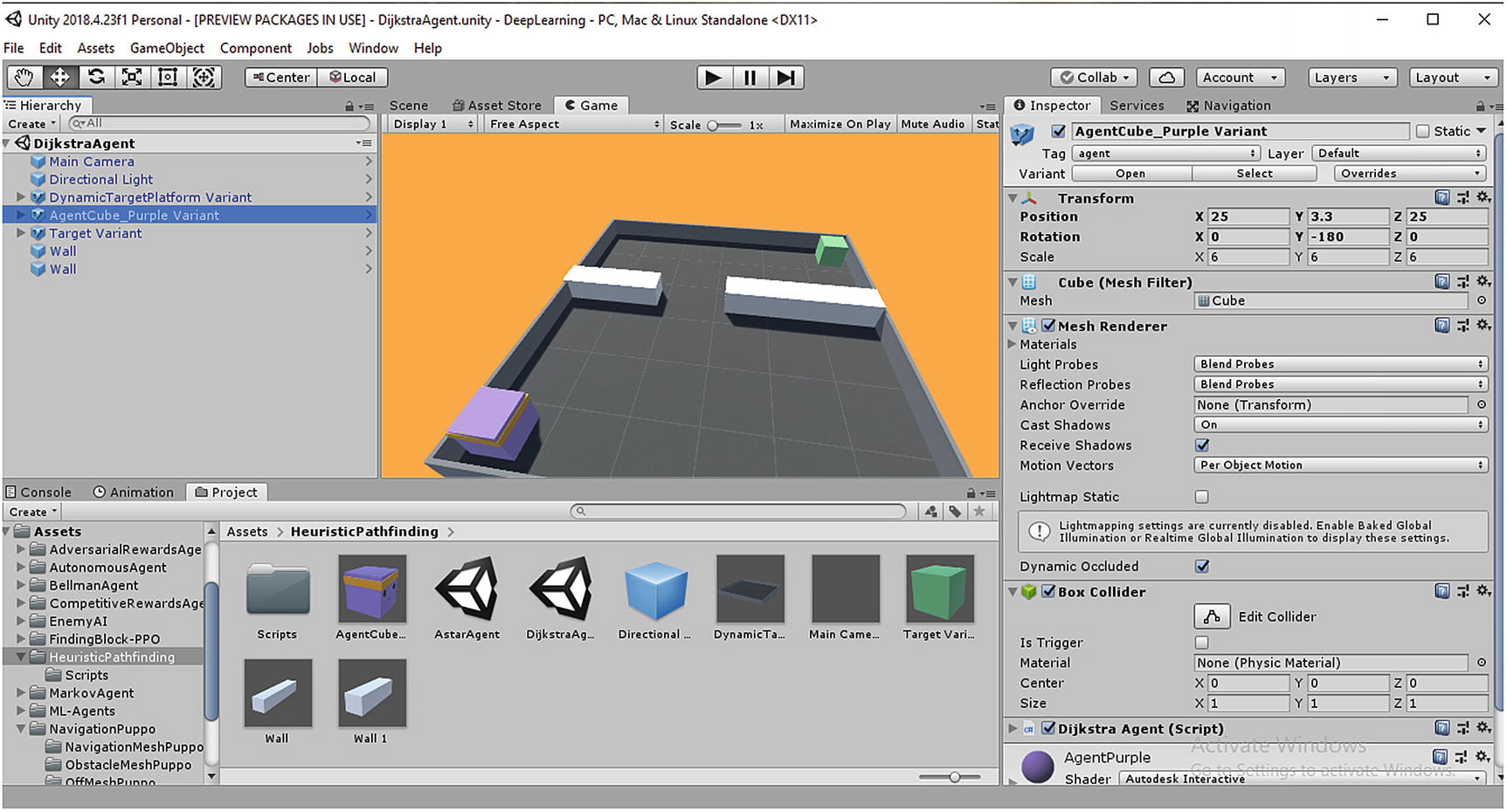The image size is (1507, 812).
Task: Open the GameObject menu
Action: click(x=167, y=48)
